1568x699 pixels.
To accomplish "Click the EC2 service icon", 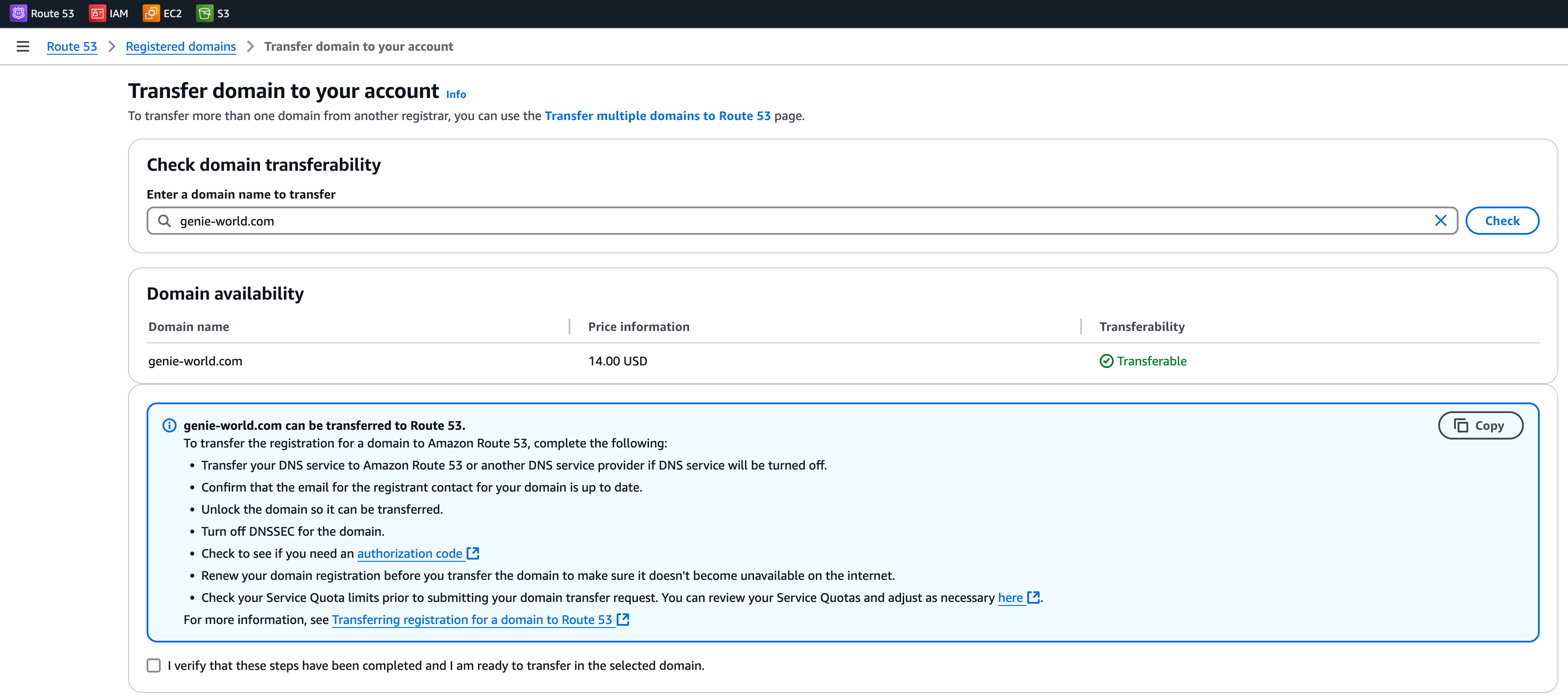I will (151, 13).
